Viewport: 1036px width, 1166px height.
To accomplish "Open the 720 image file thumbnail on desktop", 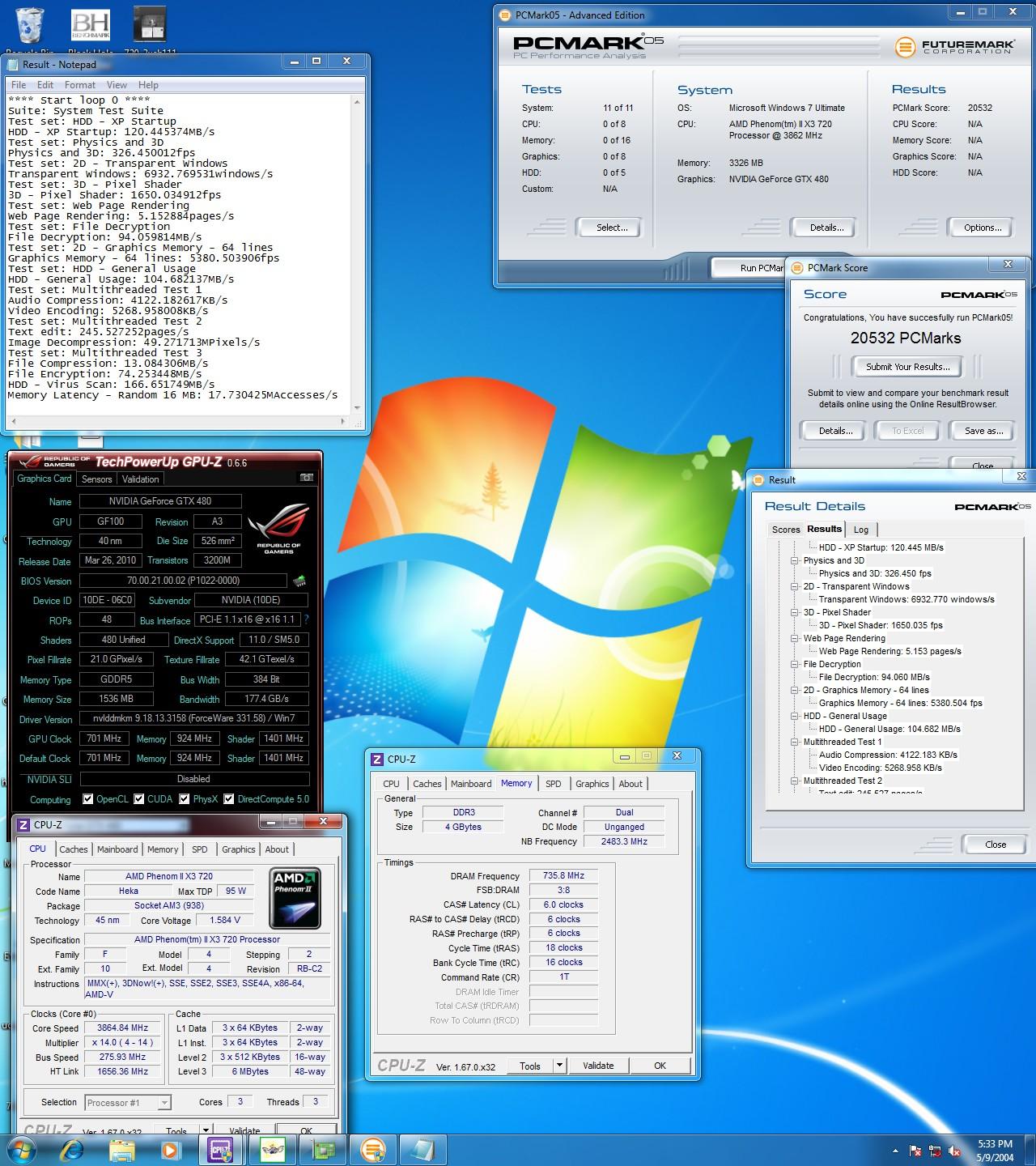I will click(x=150, y=26).
